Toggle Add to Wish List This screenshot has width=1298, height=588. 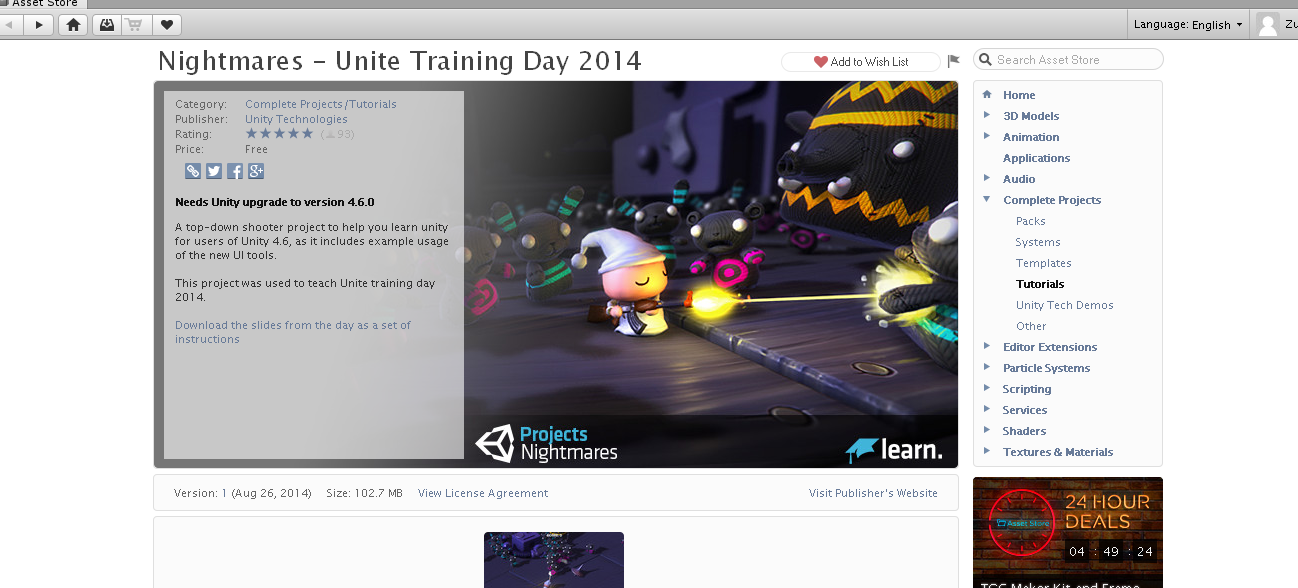[860, 61]
